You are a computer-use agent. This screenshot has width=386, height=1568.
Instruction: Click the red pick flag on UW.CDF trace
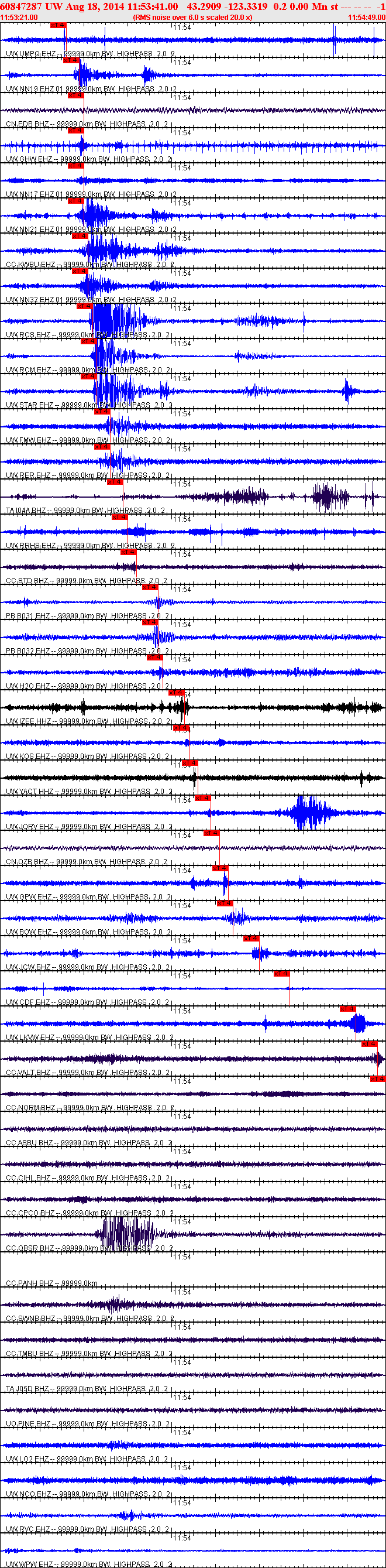click(281, 974)
